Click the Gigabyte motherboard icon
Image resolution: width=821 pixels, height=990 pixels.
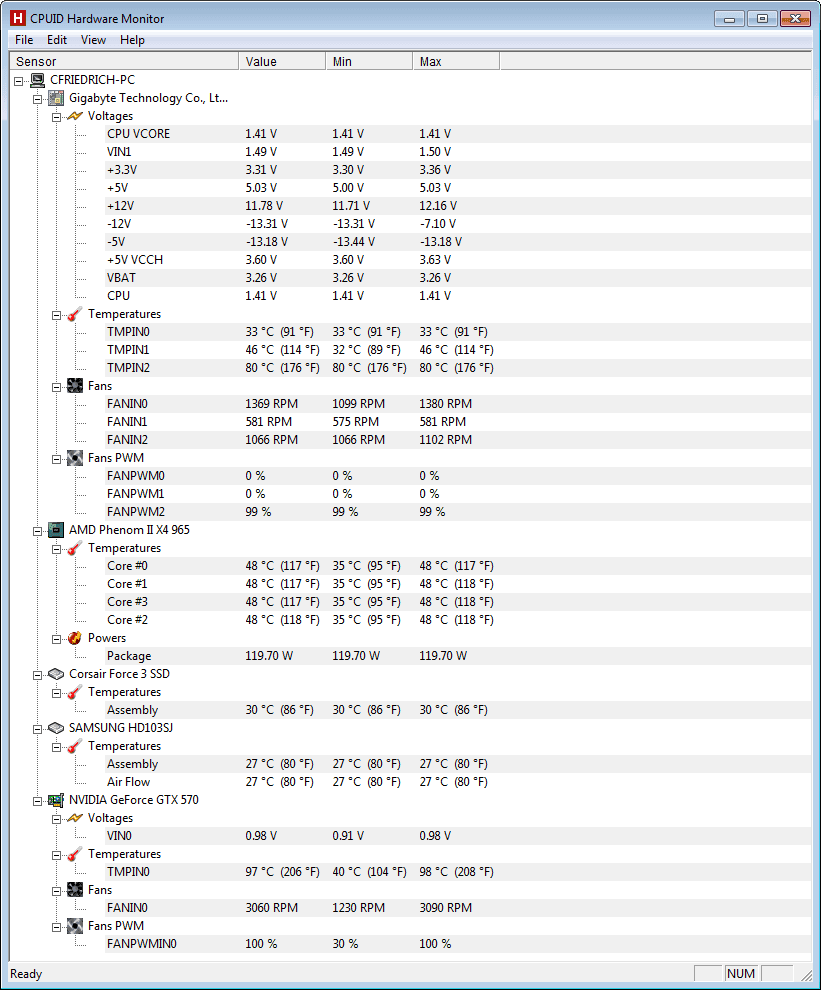tap(57, 98)
